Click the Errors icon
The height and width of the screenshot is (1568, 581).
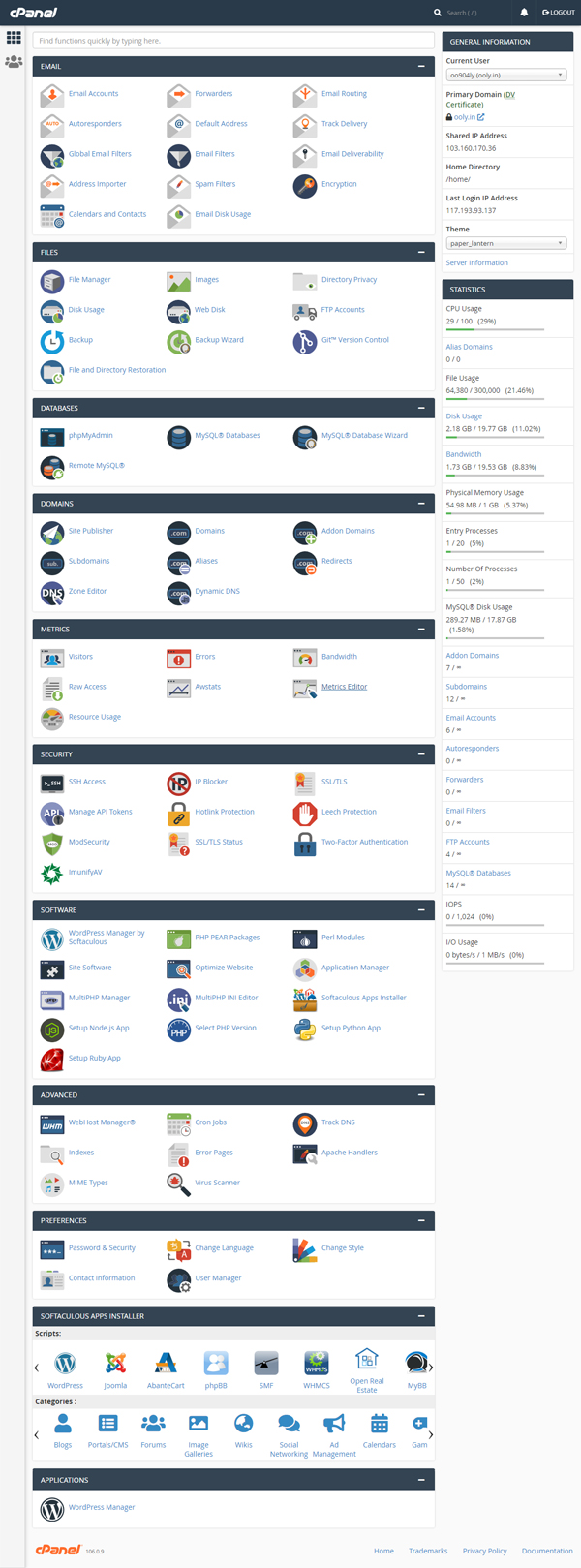tap(178, 657)
